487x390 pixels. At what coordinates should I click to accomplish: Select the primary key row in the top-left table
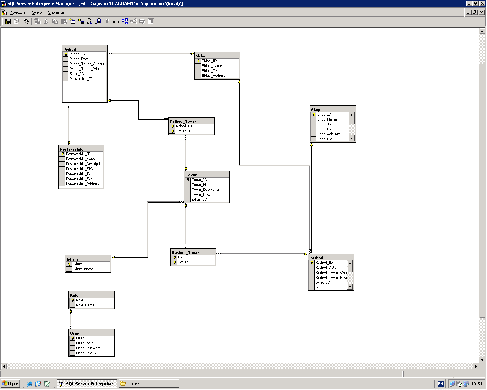(84, 54)
